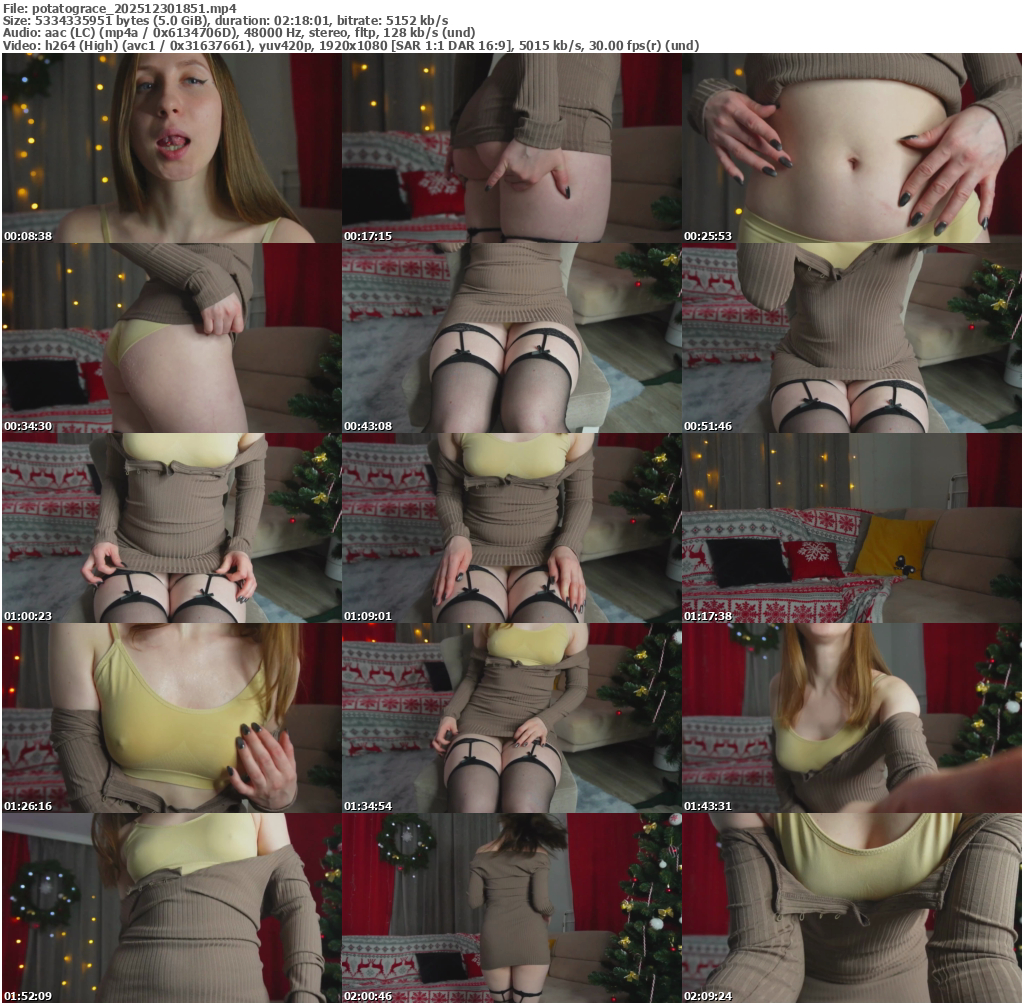Select the thumbnail timestamped 00:51:46
This screenshot has height=1003, width=1024.
852,338
